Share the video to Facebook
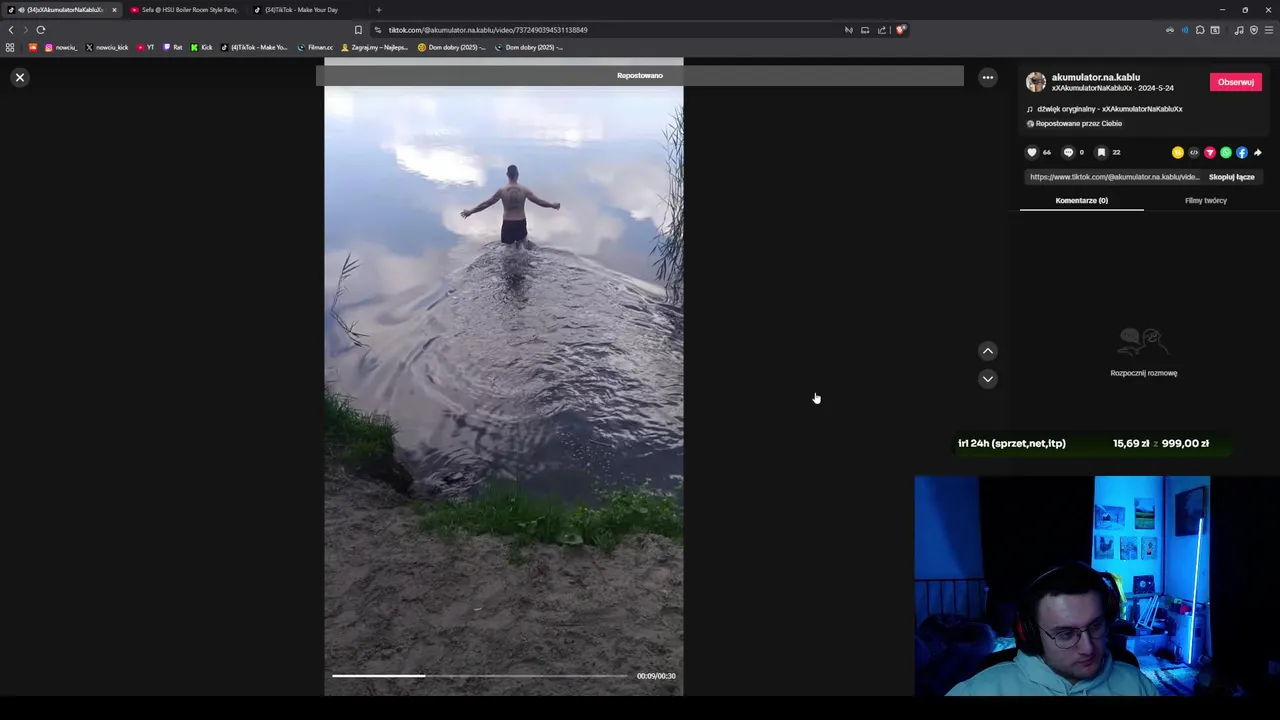Viewport: 1280px width, 720px height. (x=1242, y=152)
